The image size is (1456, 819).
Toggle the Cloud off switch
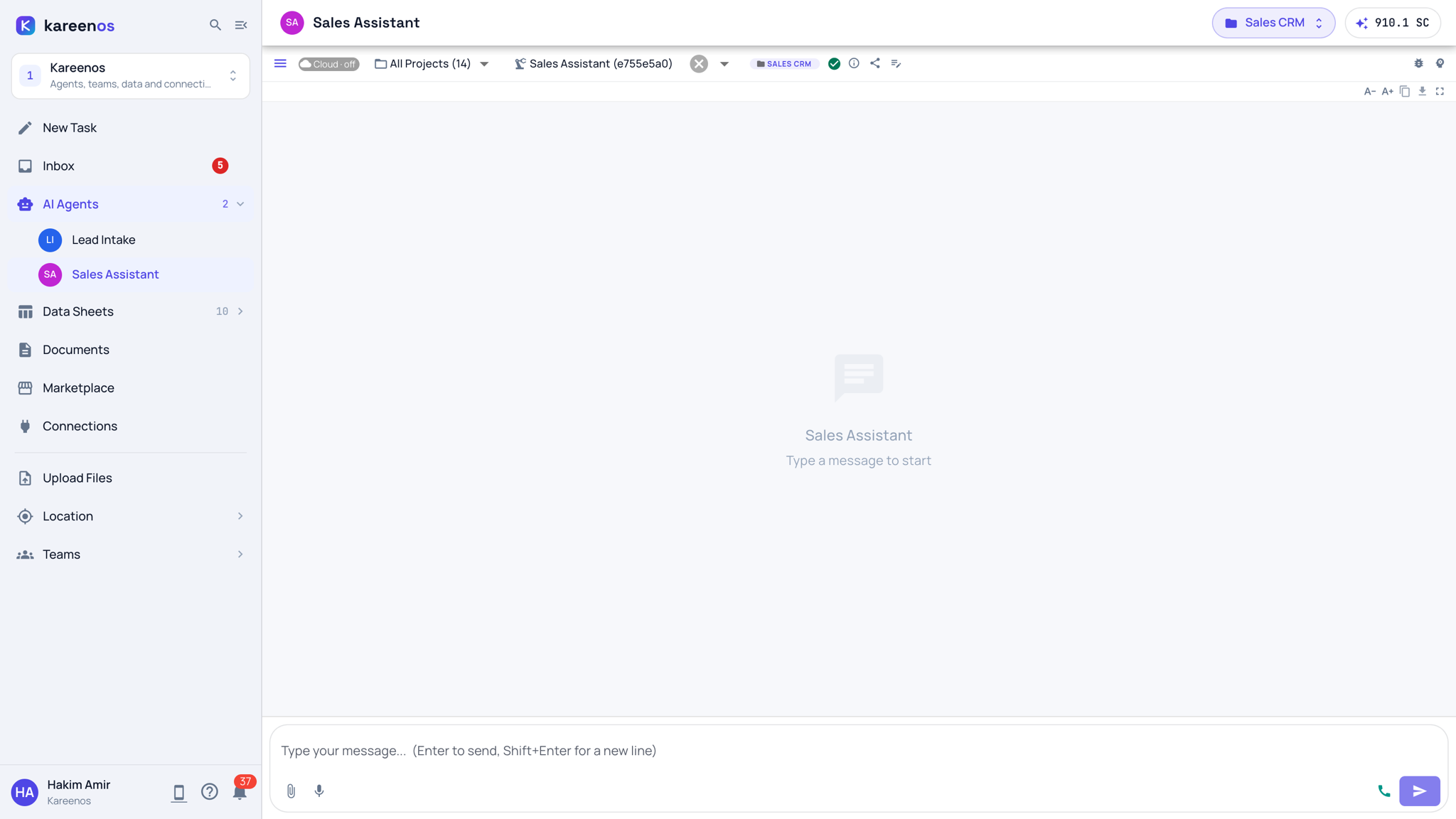tap(328, 64)
